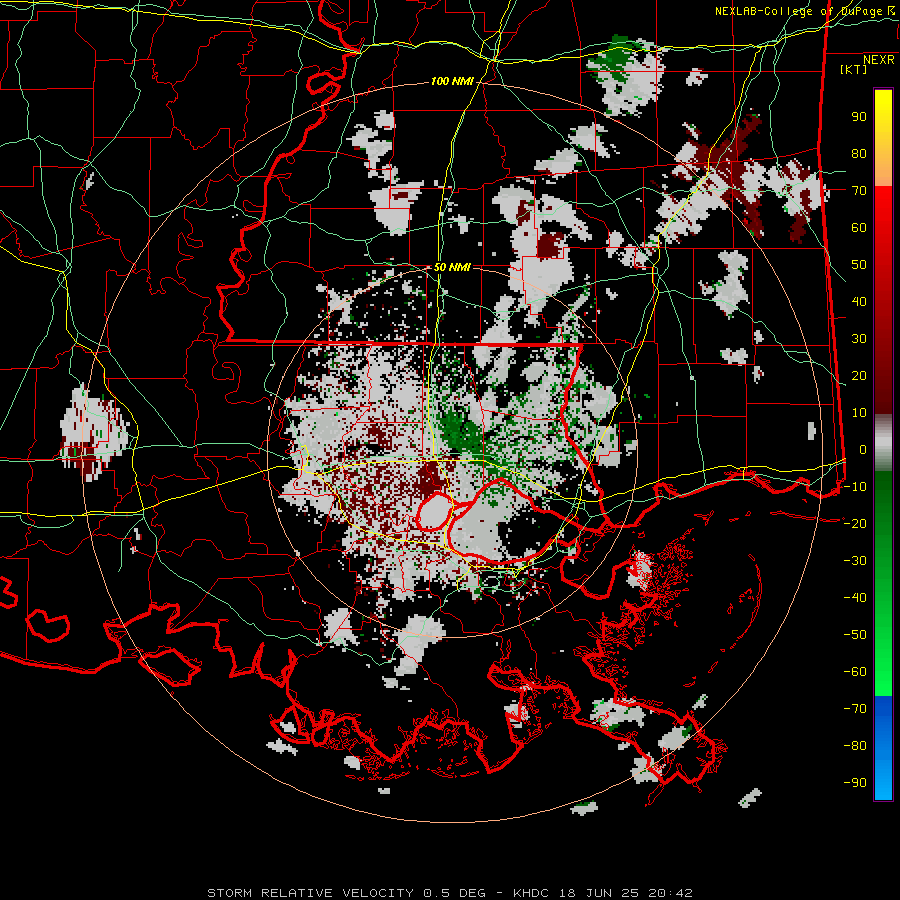The height and width of the screenshot is (900, 900).
Task: Select the 0 legend value
Action: point(863,450)
